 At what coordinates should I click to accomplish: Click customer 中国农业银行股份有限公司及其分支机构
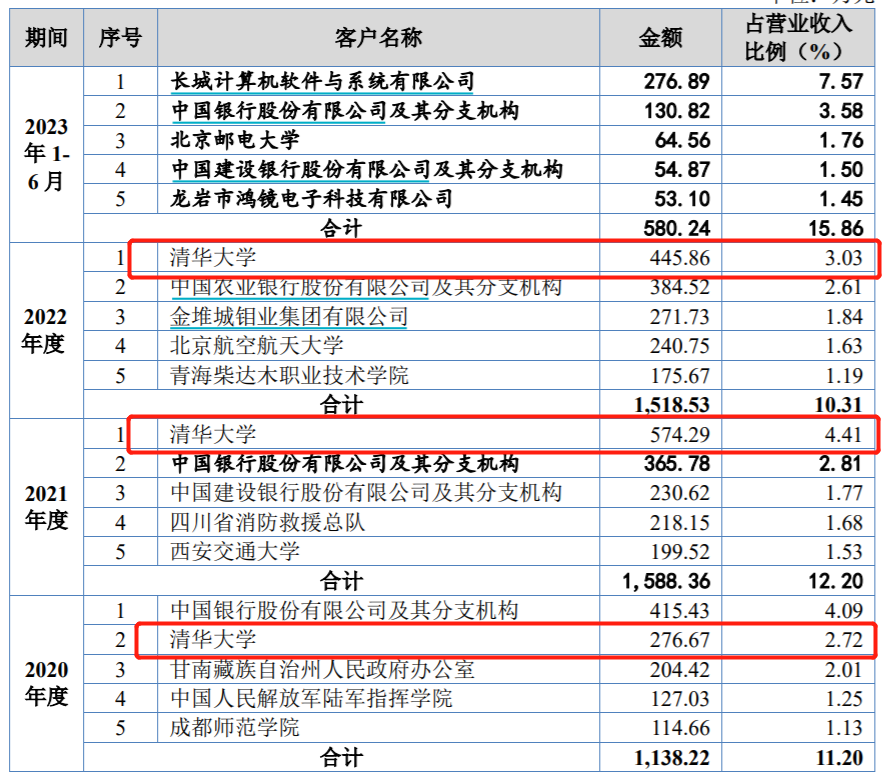(366, 287)
